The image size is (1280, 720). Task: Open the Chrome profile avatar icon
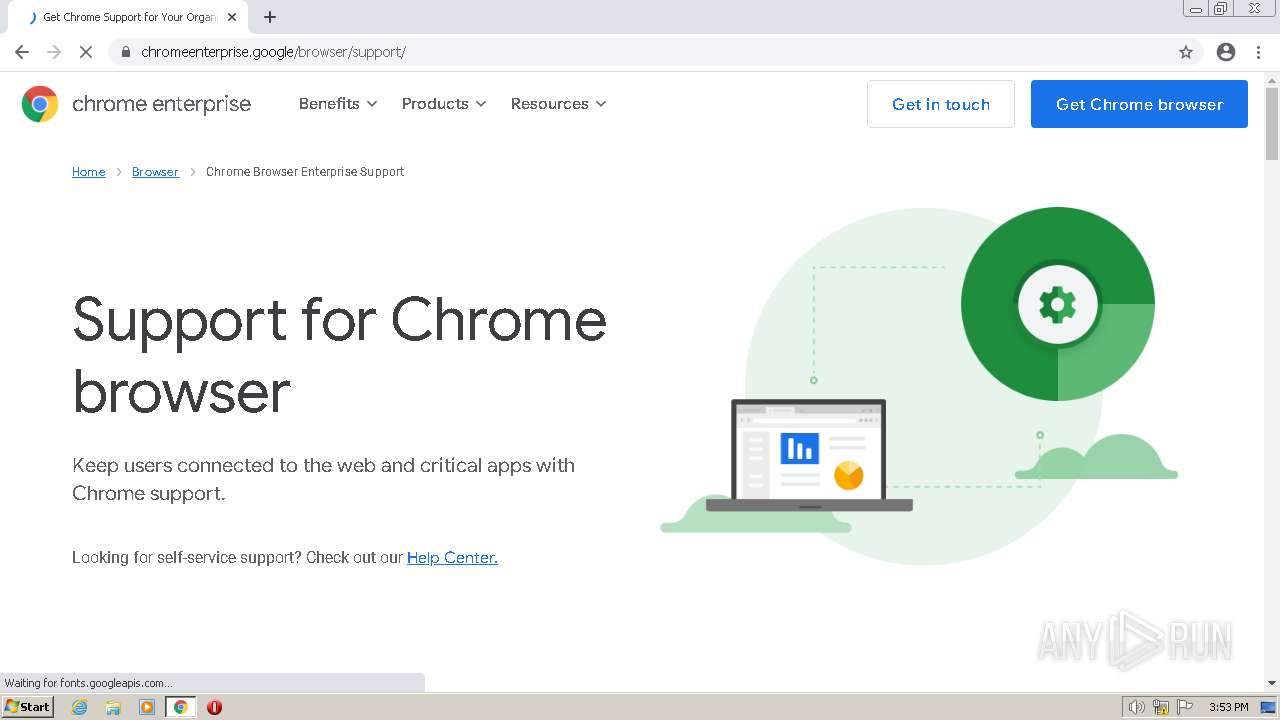coord(1226,52)
